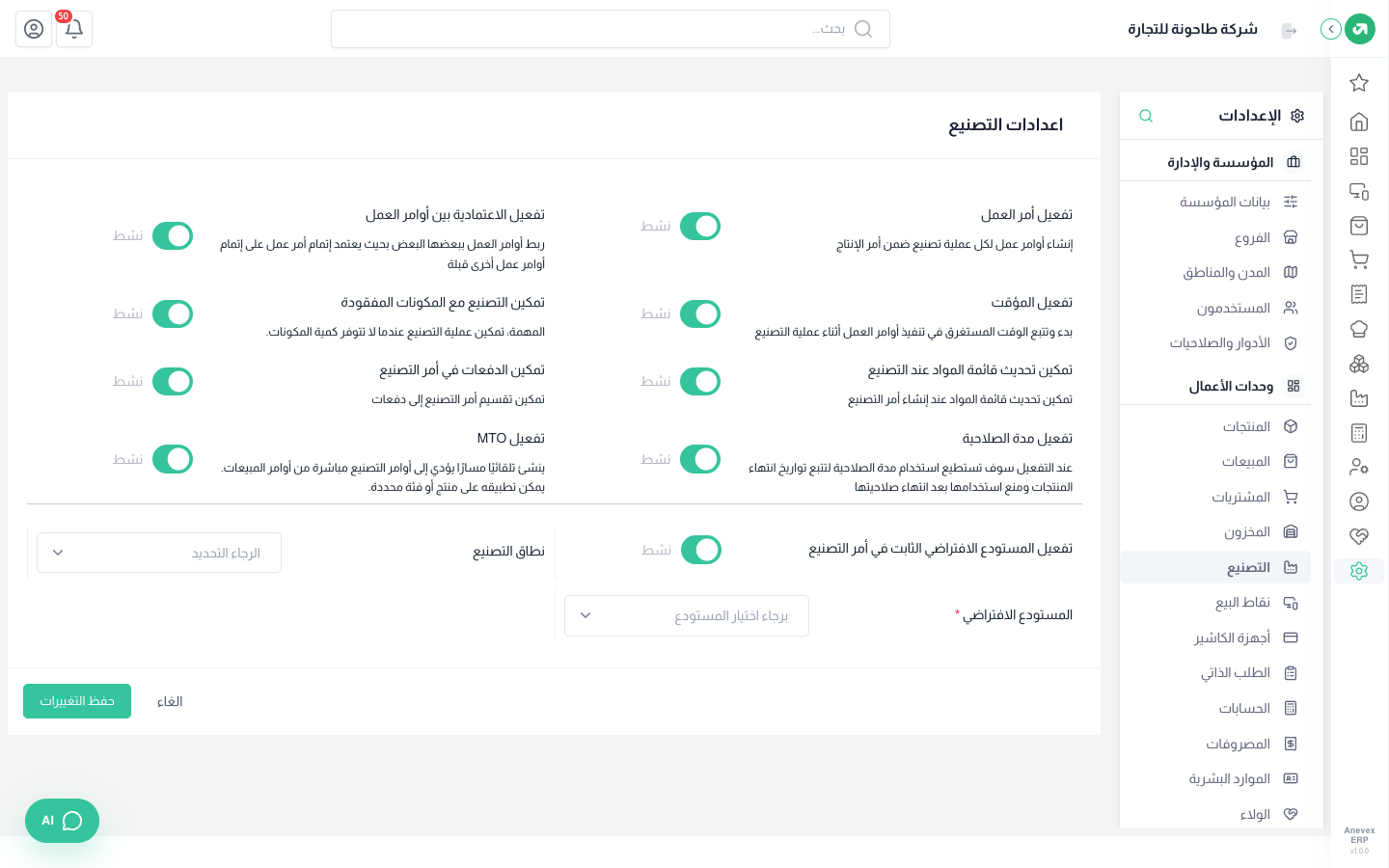Open the settings gear icon in the side rail
The image size is (1389, 868).
click(1359, 571)
